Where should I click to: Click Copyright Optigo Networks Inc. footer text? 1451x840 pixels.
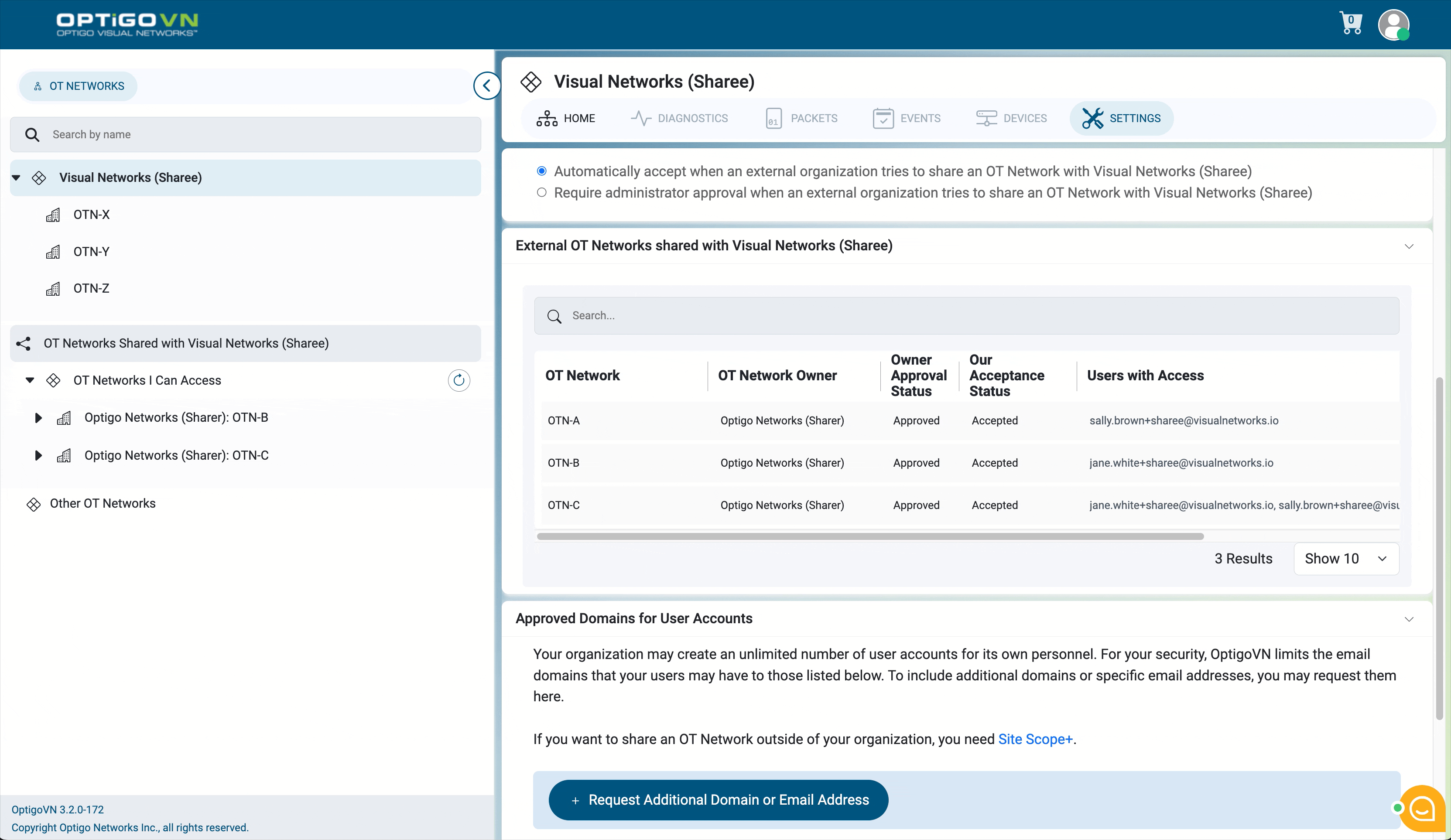130,827
